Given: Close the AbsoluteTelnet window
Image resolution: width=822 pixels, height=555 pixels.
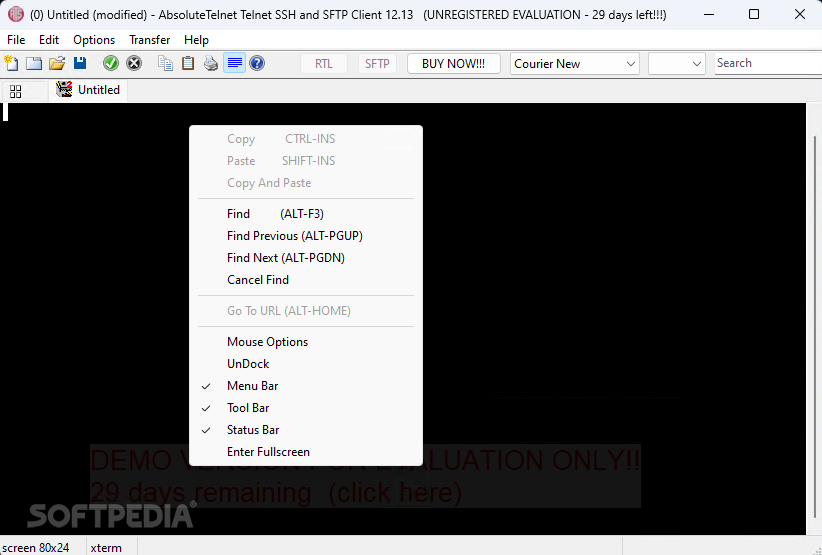Looking at the screenshot, I should 799,14.
